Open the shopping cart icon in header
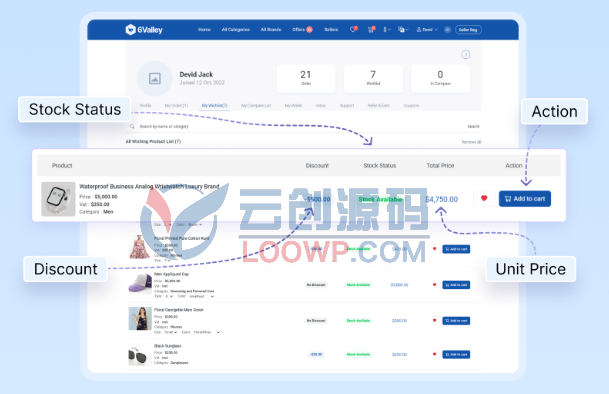The image size is (609, 394). tap(371, 29)
